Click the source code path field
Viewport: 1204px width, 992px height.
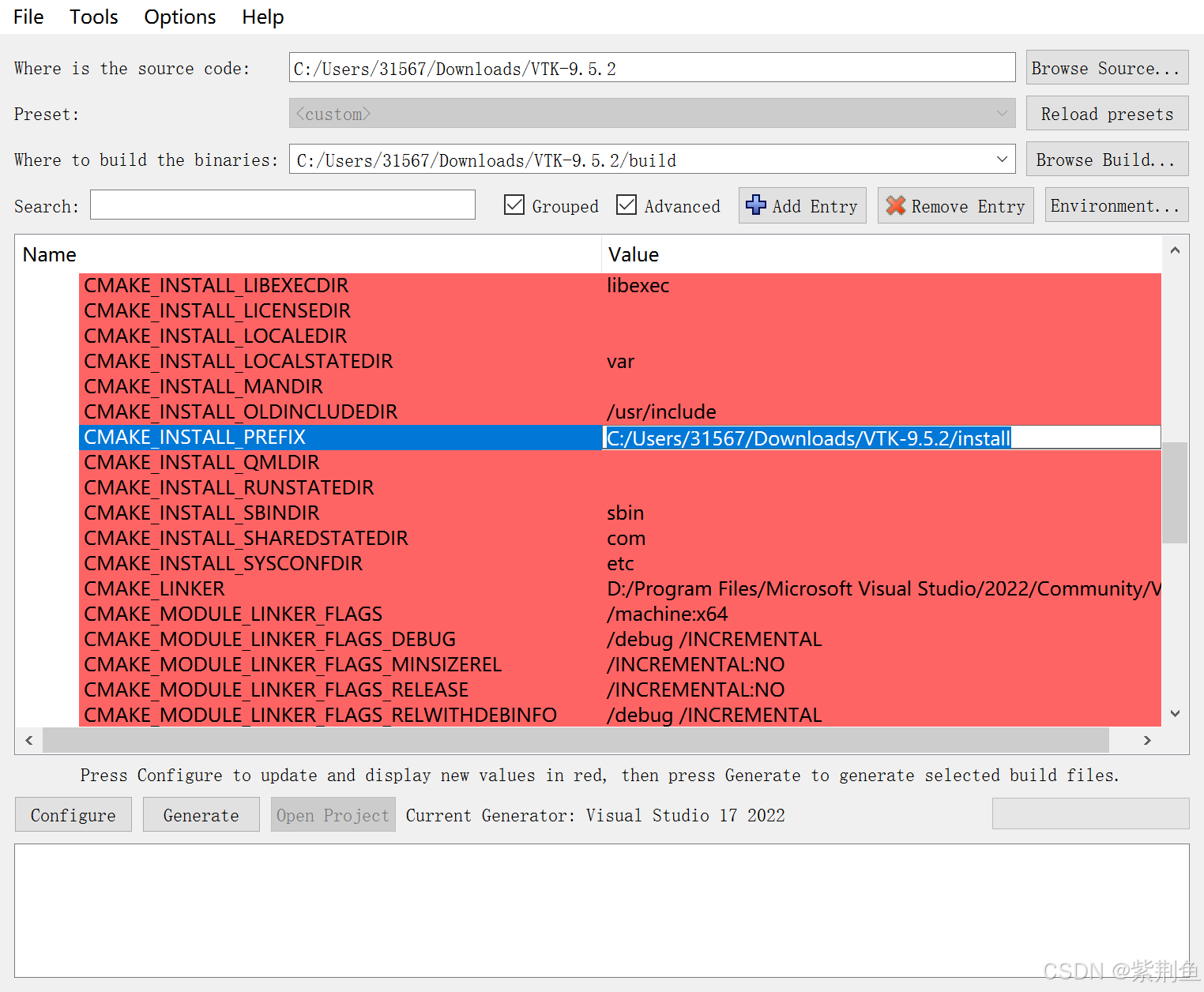tap(652, 68)
